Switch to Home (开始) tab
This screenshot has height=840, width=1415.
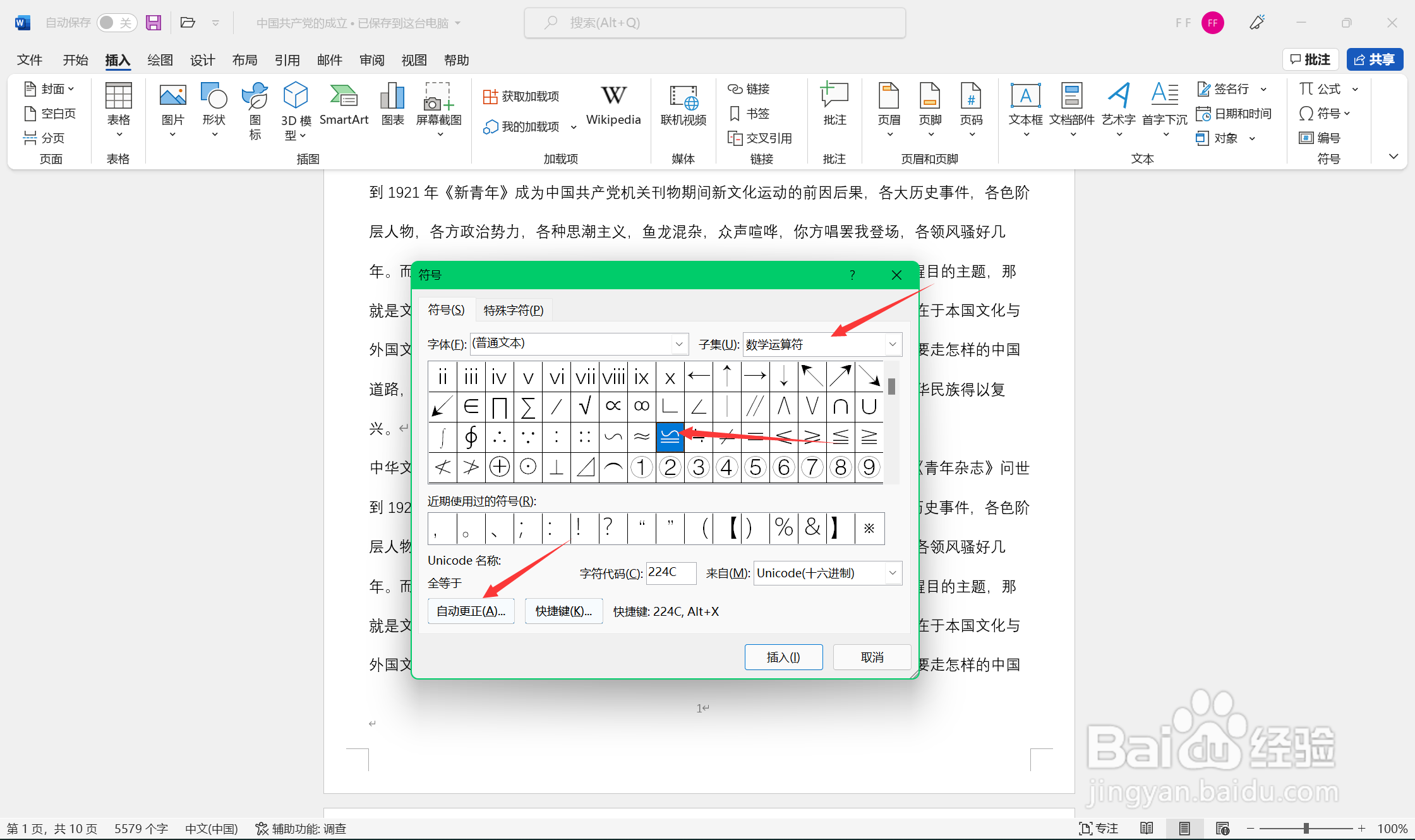tap(75, 60)
